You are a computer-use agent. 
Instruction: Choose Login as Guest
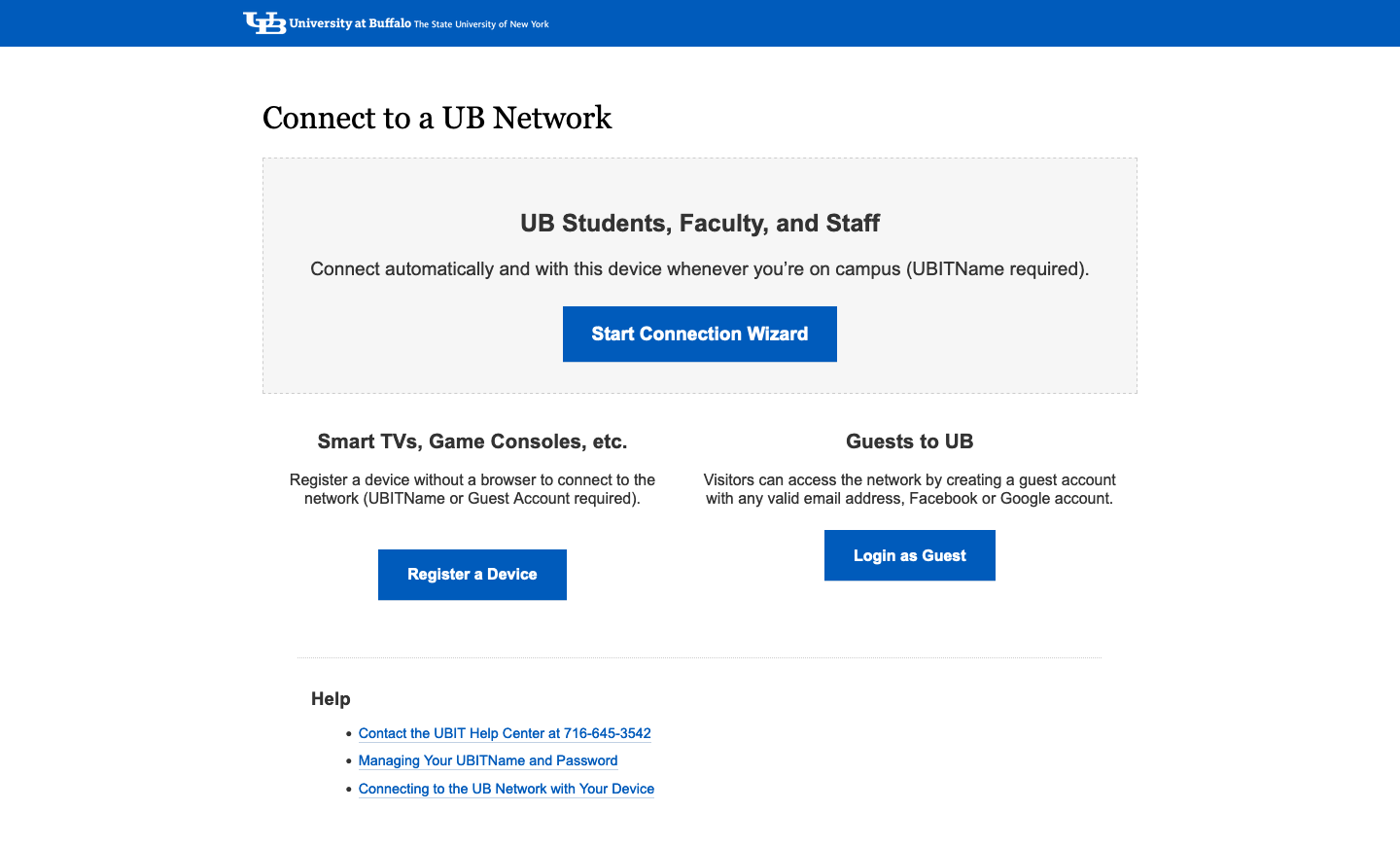point(909,555)
